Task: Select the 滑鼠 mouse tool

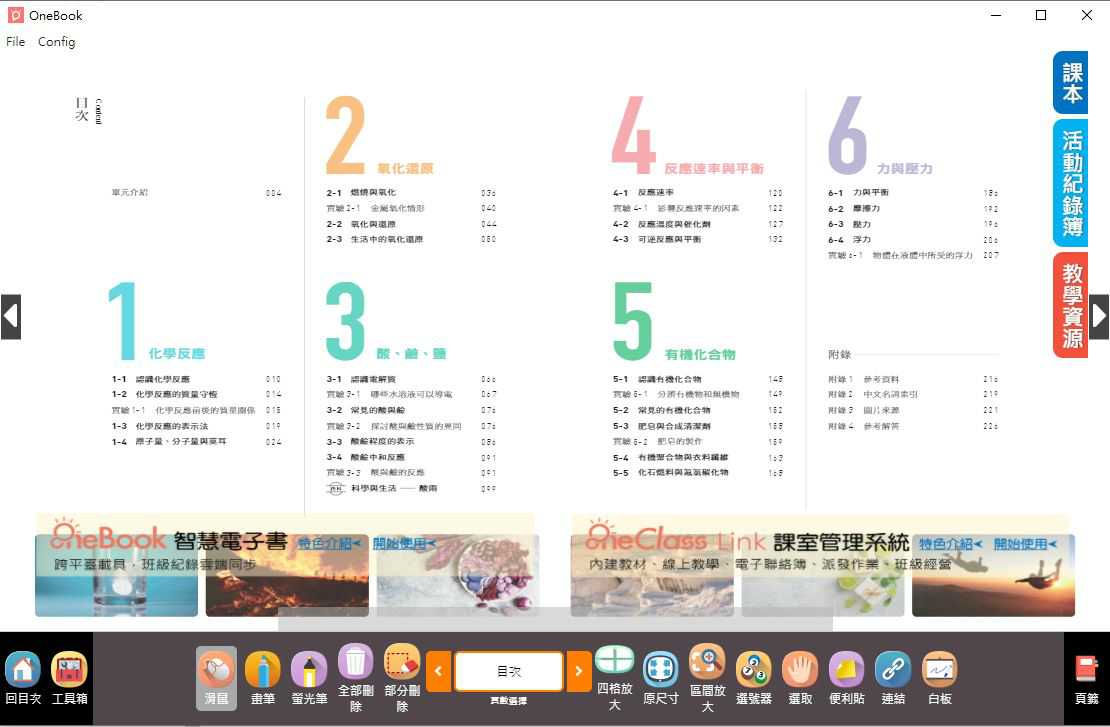Action: pyautogui.click(x=217, y=678)
